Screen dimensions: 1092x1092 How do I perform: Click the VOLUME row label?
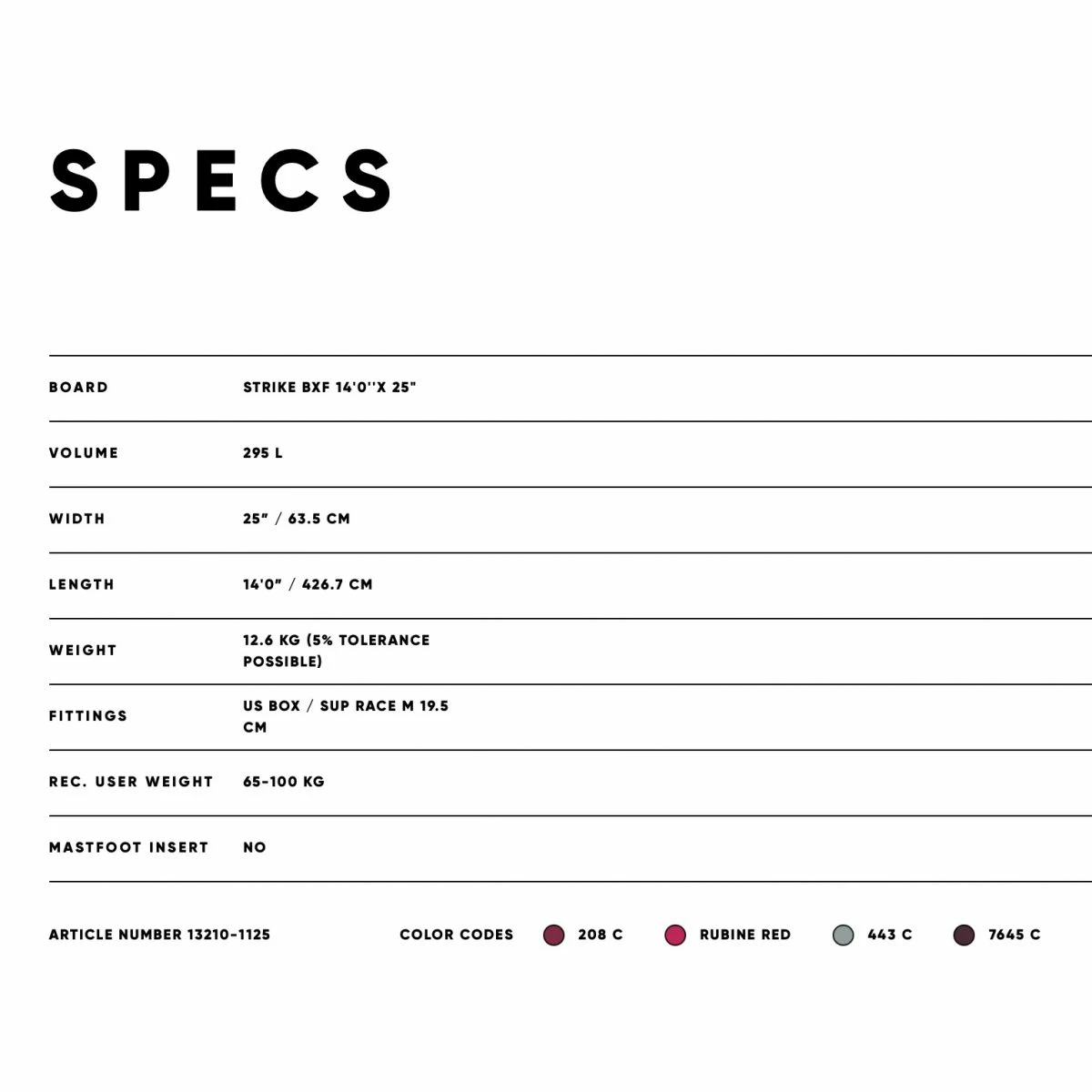84,453
